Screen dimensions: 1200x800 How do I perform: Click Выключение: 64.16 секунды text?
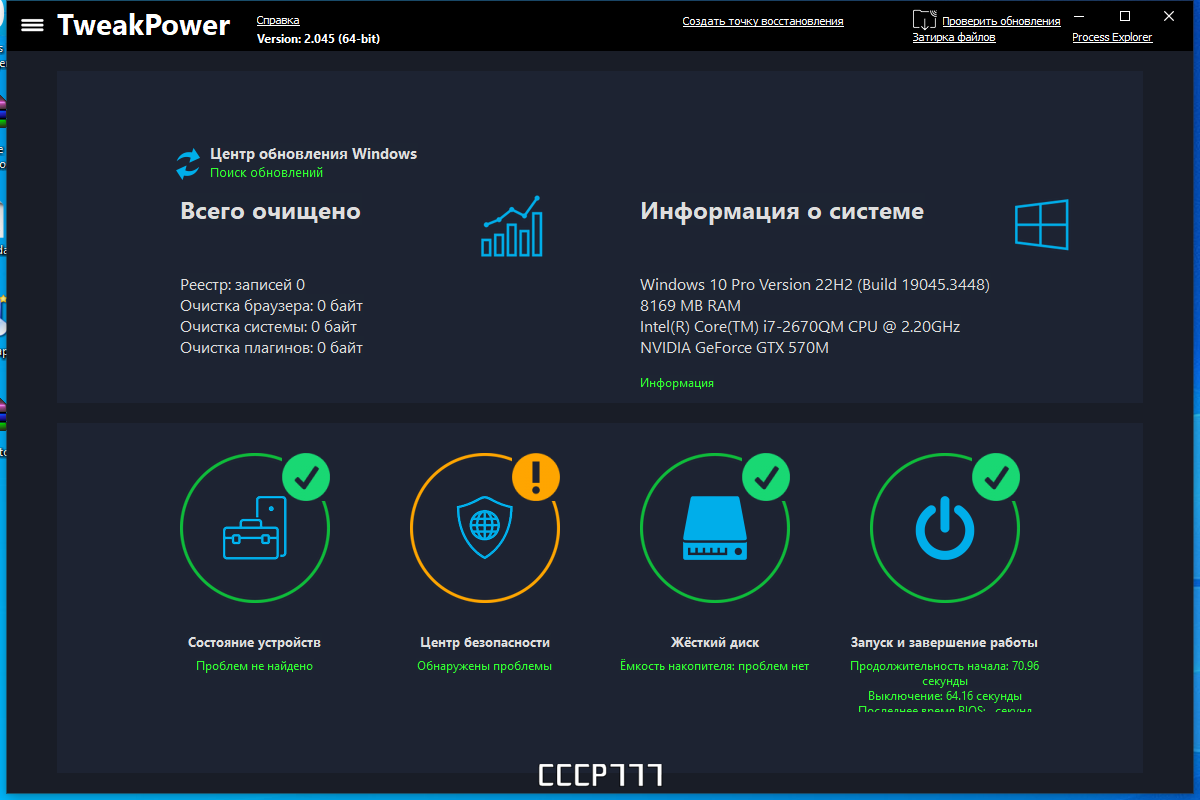pos(945,696)
